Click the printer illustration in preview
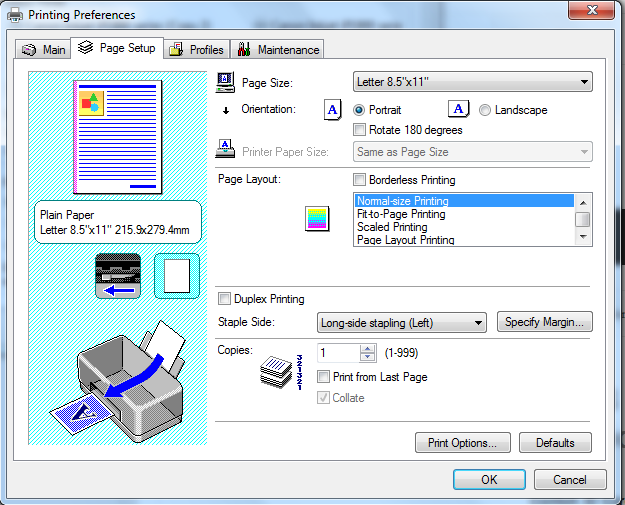 click(x=118, y=381)
